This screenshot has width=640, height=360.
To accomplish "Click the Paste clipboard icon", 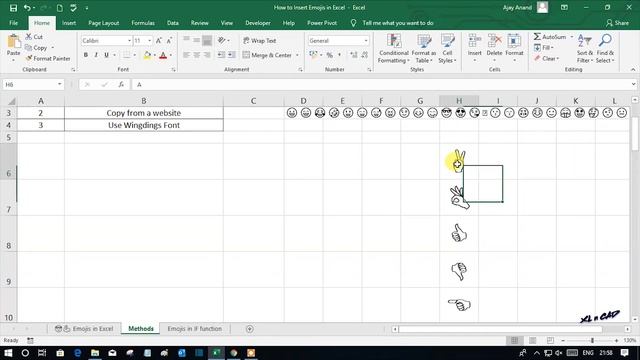I will point(13,42).
